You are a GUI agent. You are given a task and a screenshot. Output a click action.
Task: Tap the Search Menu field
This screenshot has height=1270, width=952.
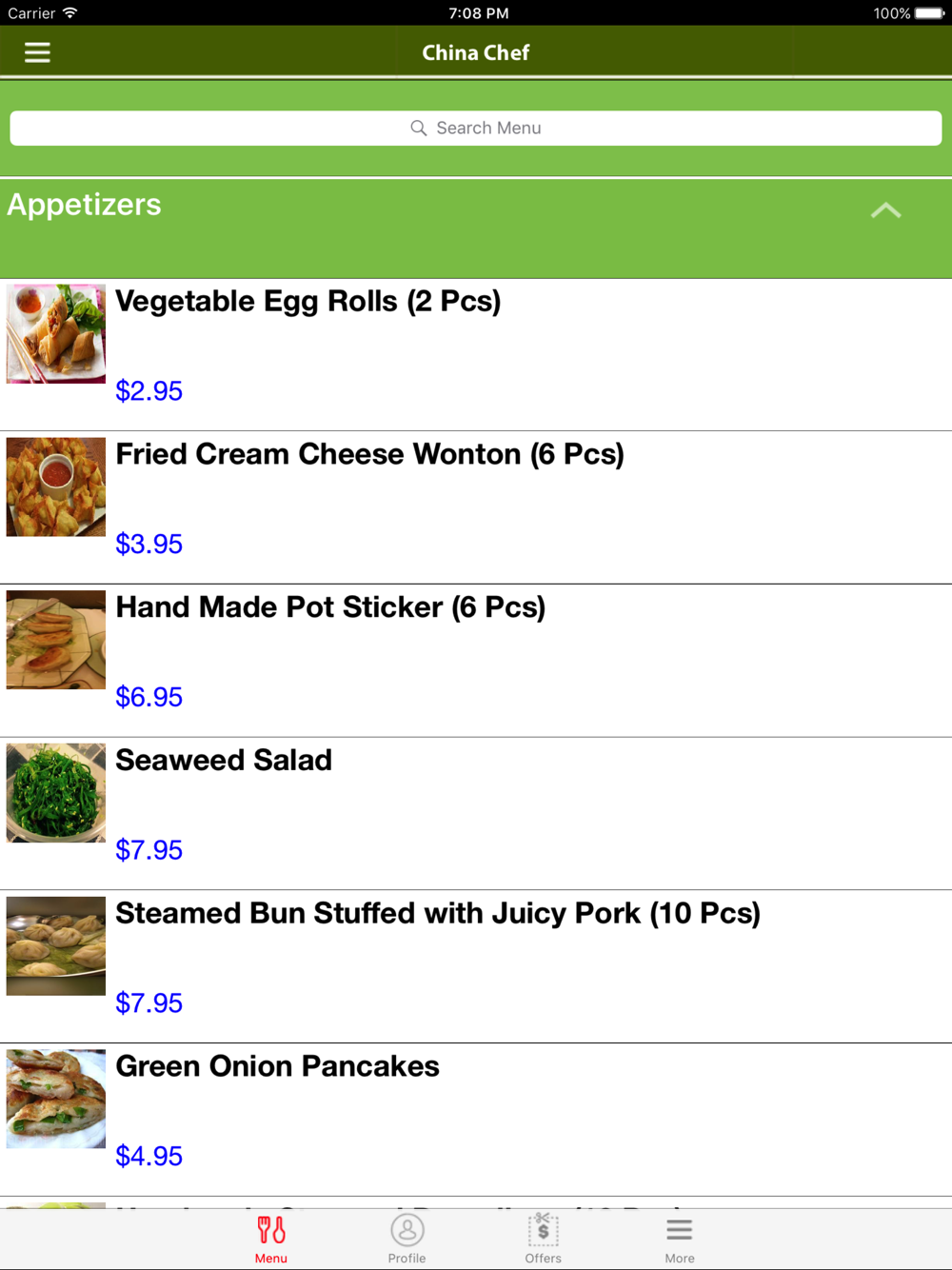[x=476, y=129]
